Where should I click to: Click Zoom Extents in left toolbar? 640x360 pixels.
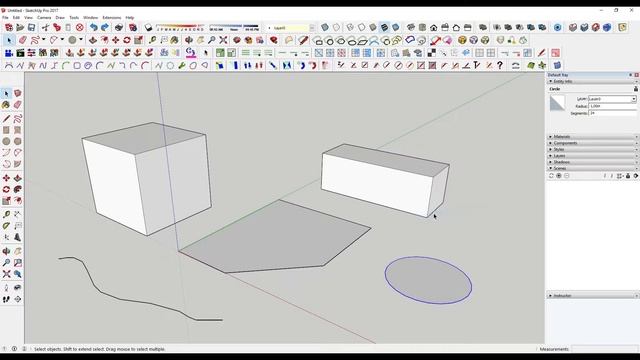(x=6, y=274)
